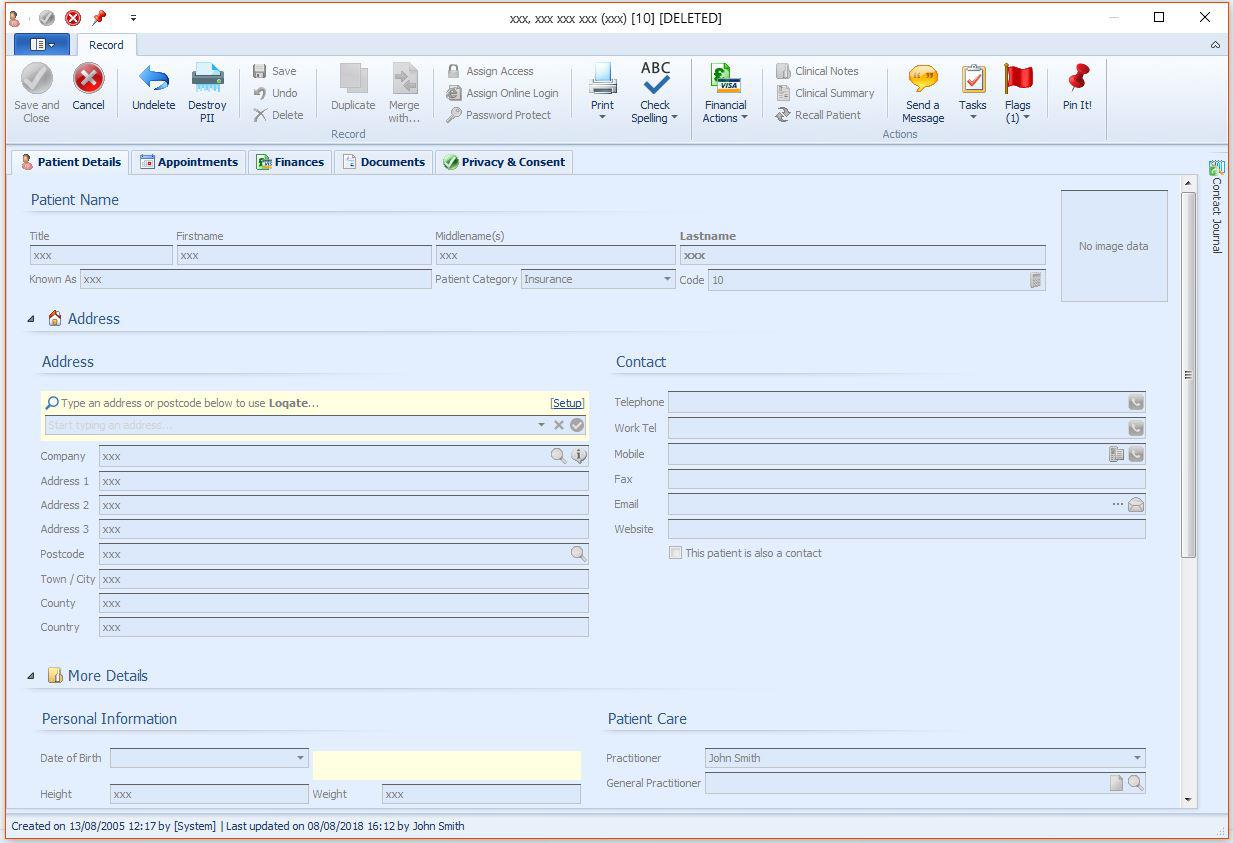Open the Practitioner dropdown
This screenshot has width=1233, height=843.
(x=1137, y=758)
